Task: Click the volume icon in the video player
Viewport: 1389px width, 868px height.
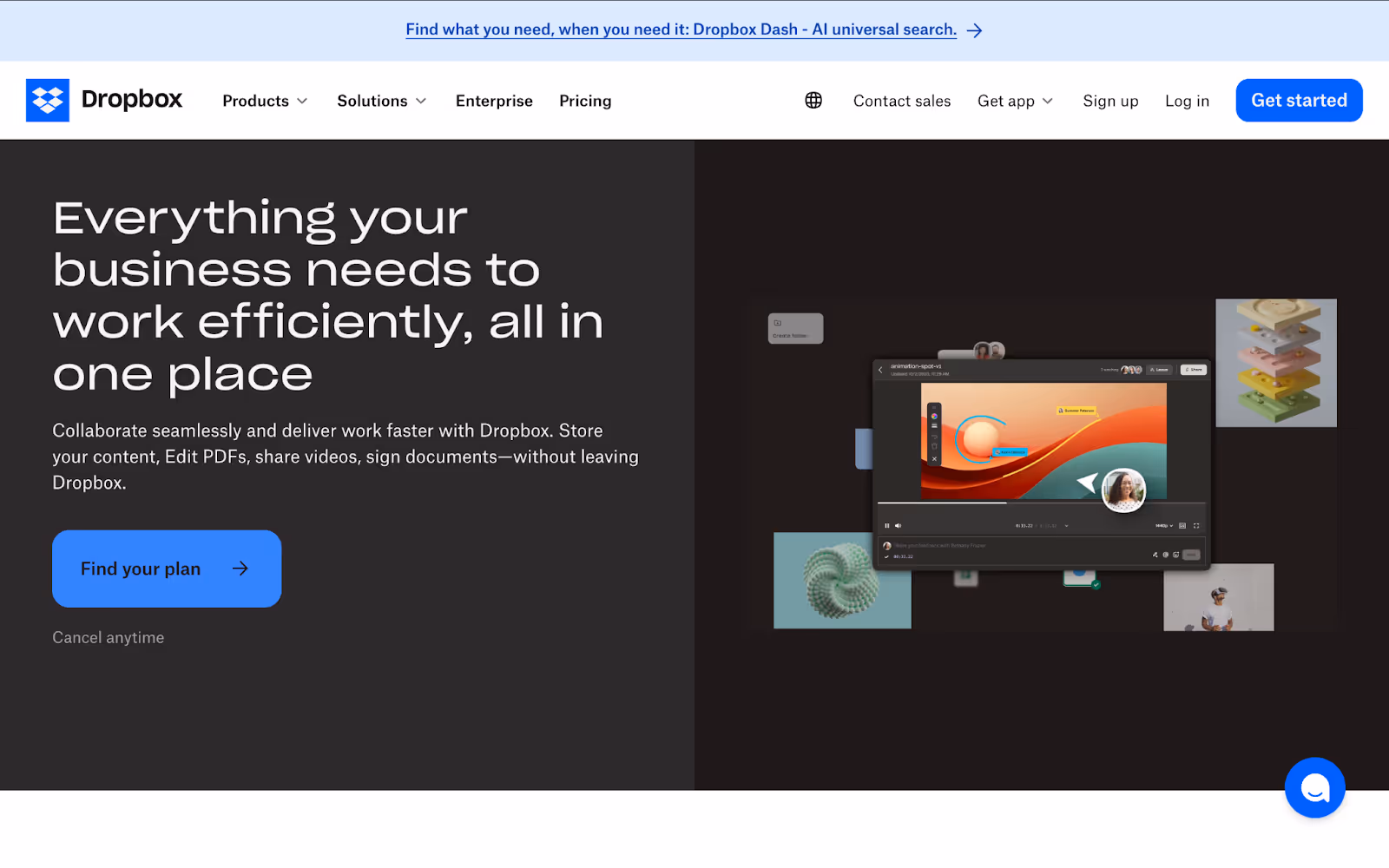Action: tap(898, 525)
